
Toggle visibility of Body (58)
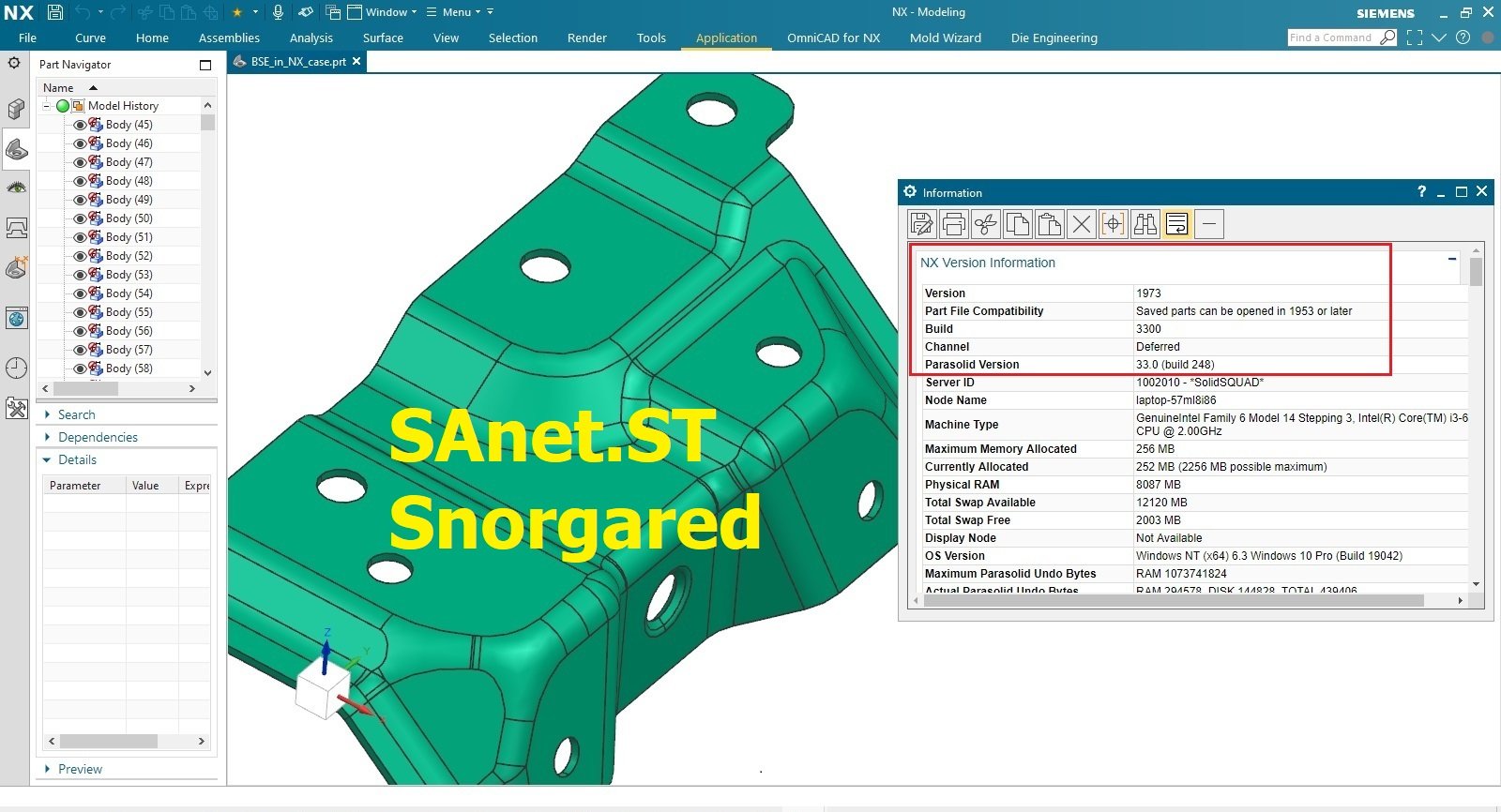pos(80,368)
